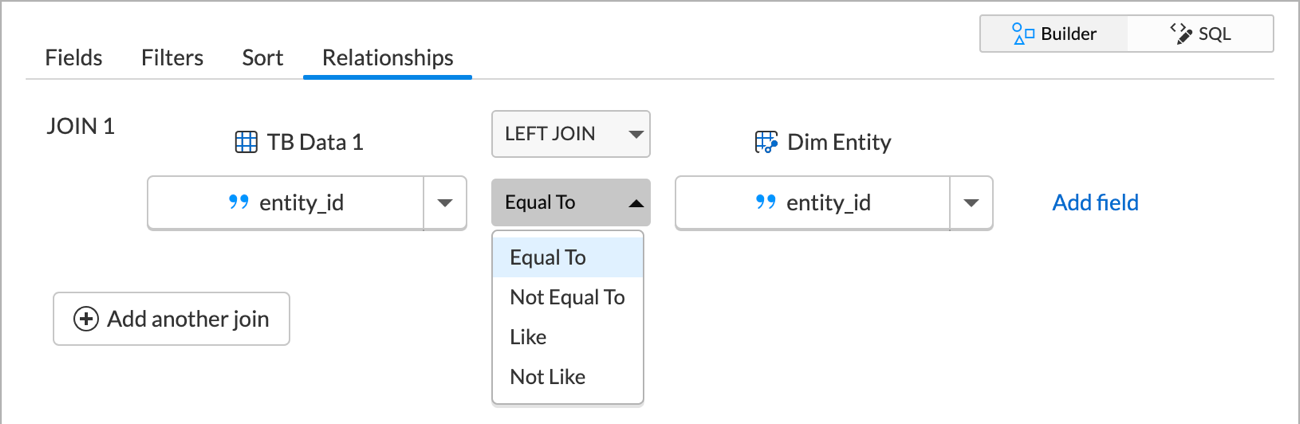This screenshot has width=1300, height=424.
Task: Click the Dim Entity table icon
Action: pyautogui.click(x=766, y=142)
